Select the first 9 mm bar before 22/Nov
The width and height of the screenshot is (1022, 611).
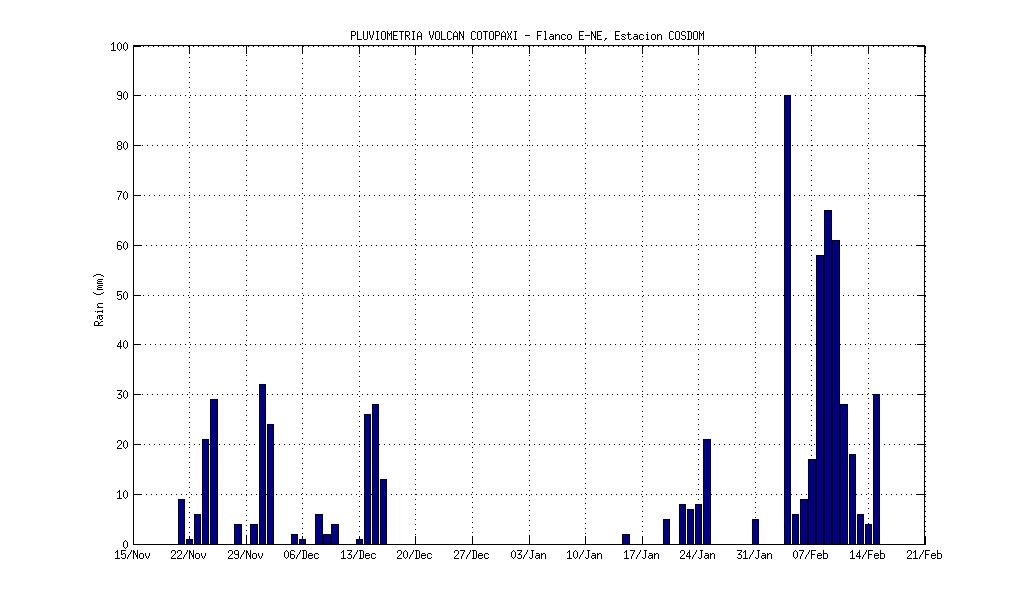181,522
